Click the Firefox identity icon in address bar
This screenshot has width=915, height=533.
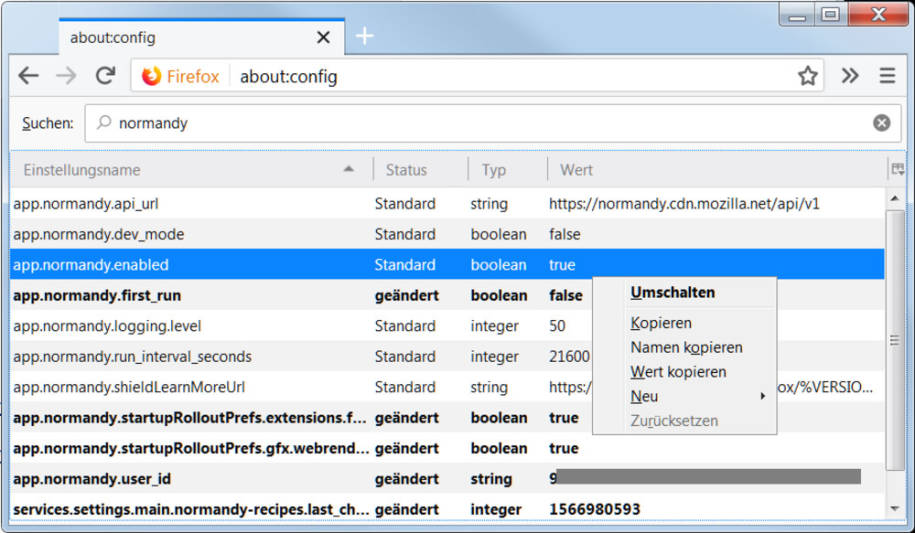pos(151,76)
